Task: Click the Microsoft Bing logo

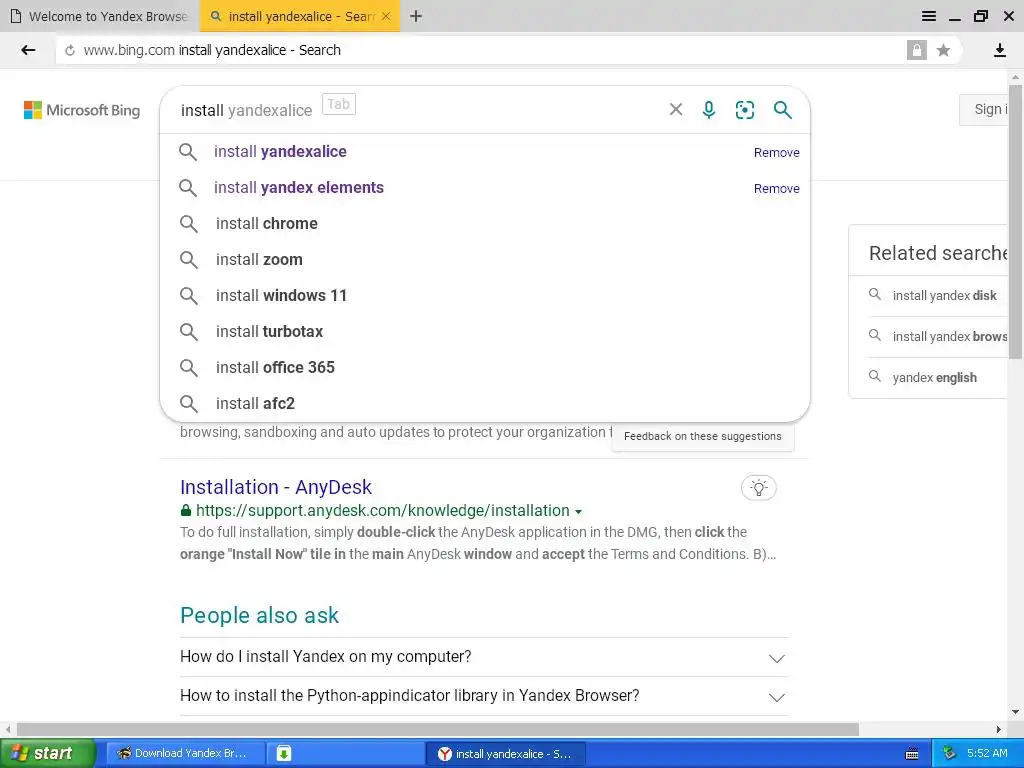Action: [82, 110]
